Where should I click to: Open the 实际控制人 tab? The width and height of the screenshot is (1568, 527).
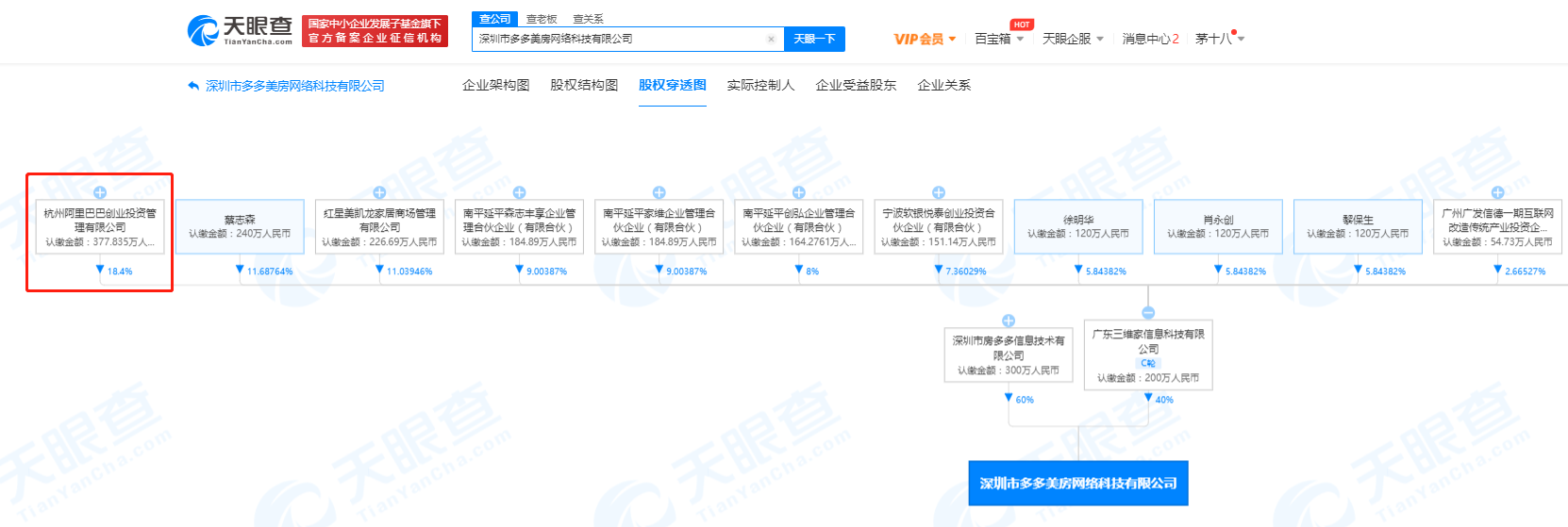760,85
